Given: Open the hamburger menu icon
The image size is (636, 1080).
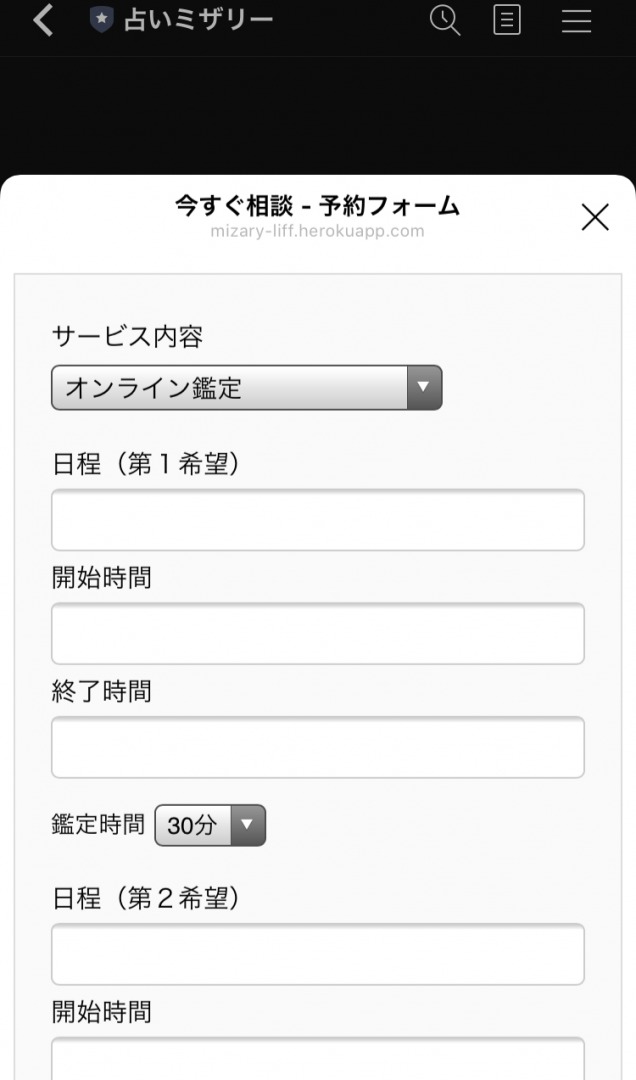Looking at the screenshot, I should coord(576,21).
